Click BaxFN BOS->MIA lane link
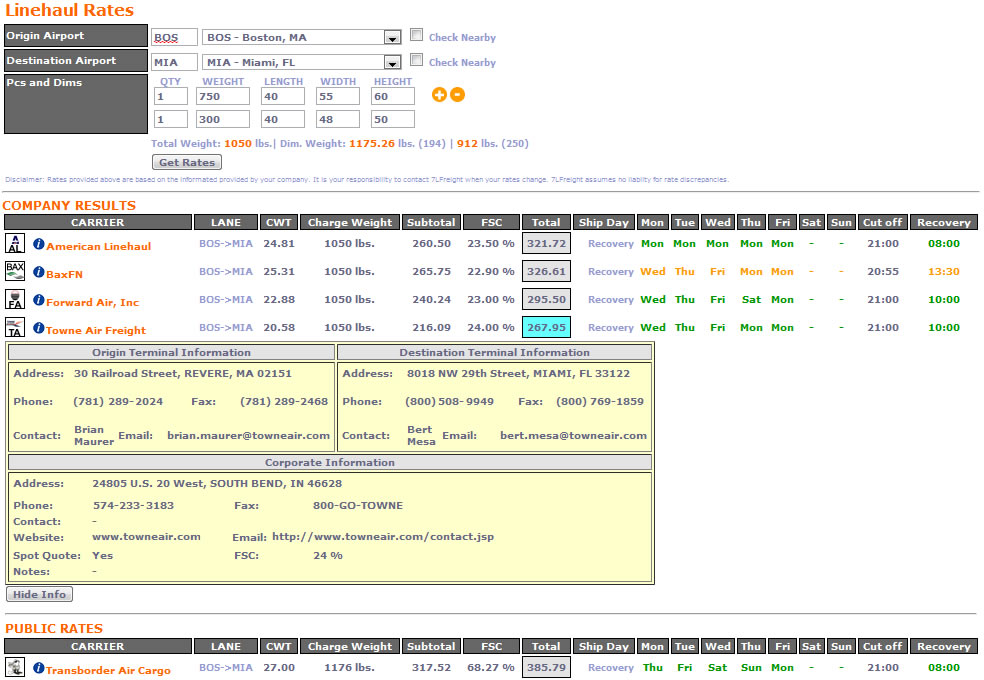This screenshot has height=680, width=984. tap(226, 272)
